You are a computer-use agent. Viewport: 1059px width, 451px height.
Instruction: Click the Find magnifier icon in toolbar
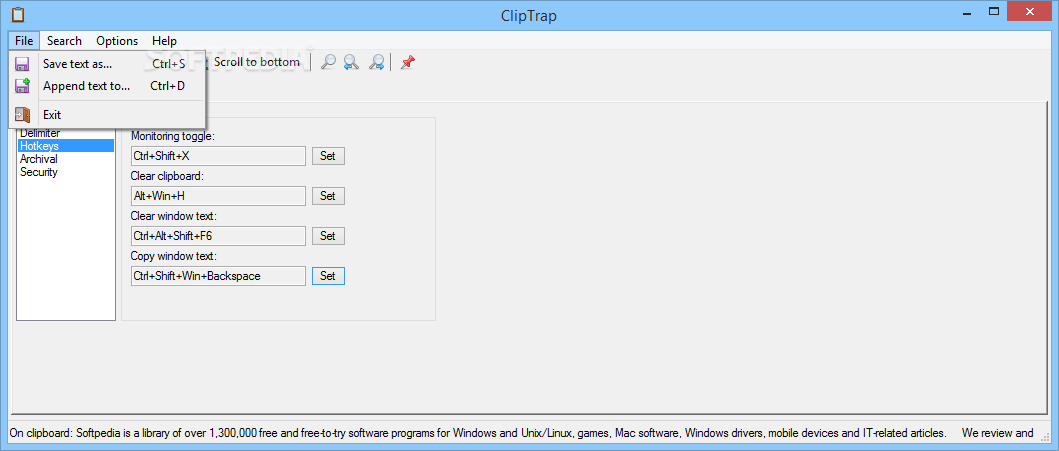(328, 63)
